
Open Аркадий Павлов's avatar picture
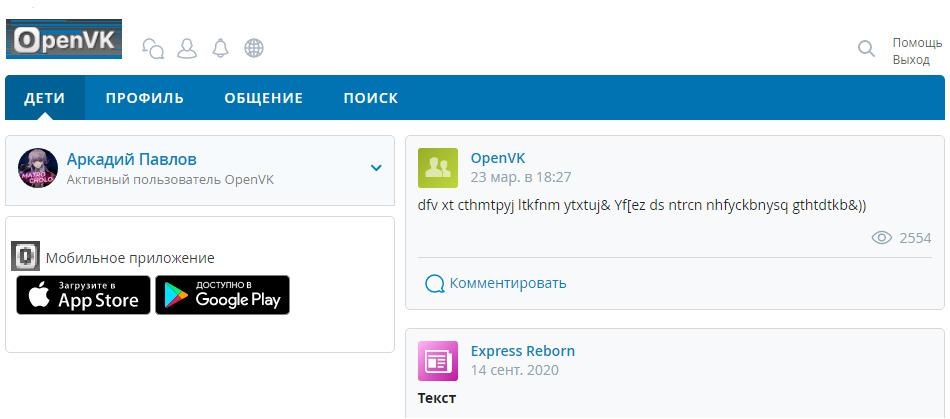click(x=38, y=168)
